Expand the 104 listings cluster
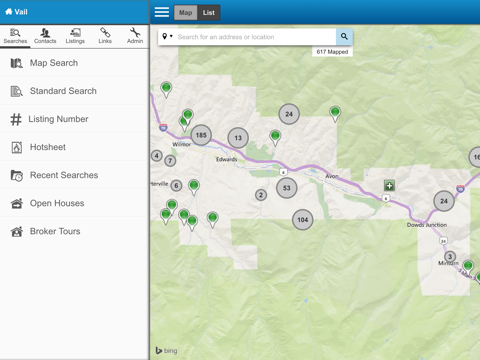This screenshot has width=480, height=360. point(303,220)
